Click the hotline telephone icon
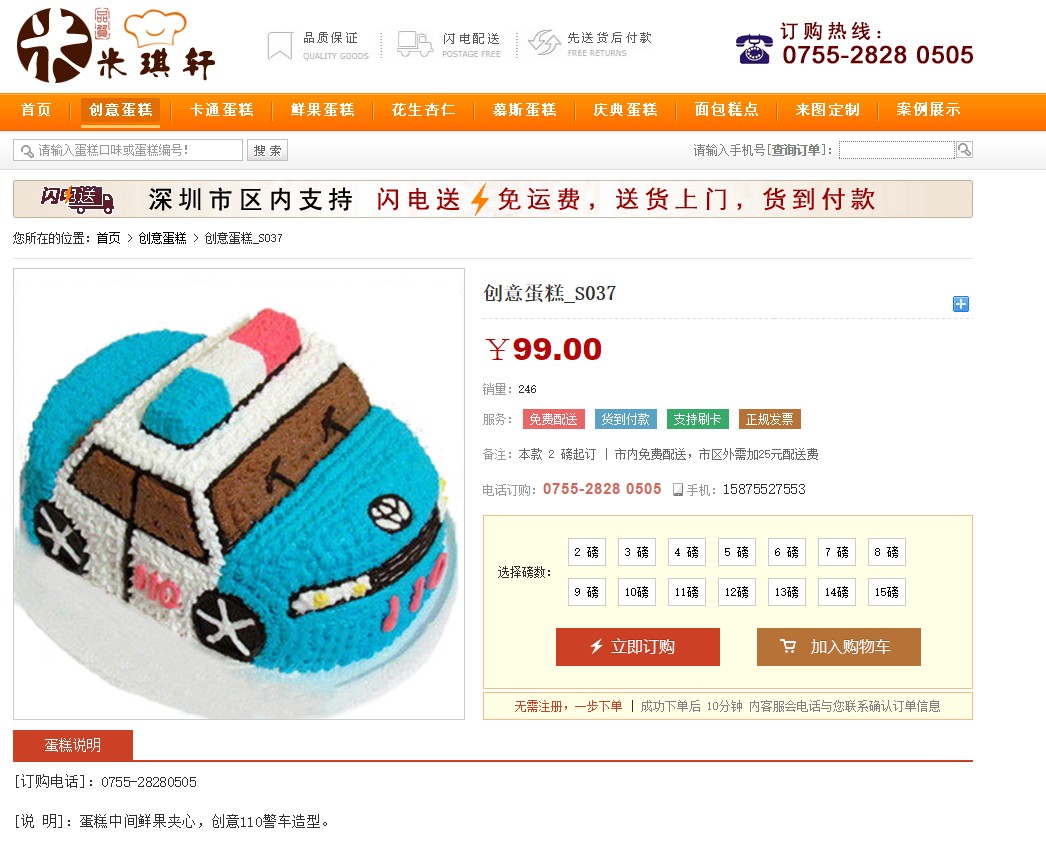 click(754, 49)
